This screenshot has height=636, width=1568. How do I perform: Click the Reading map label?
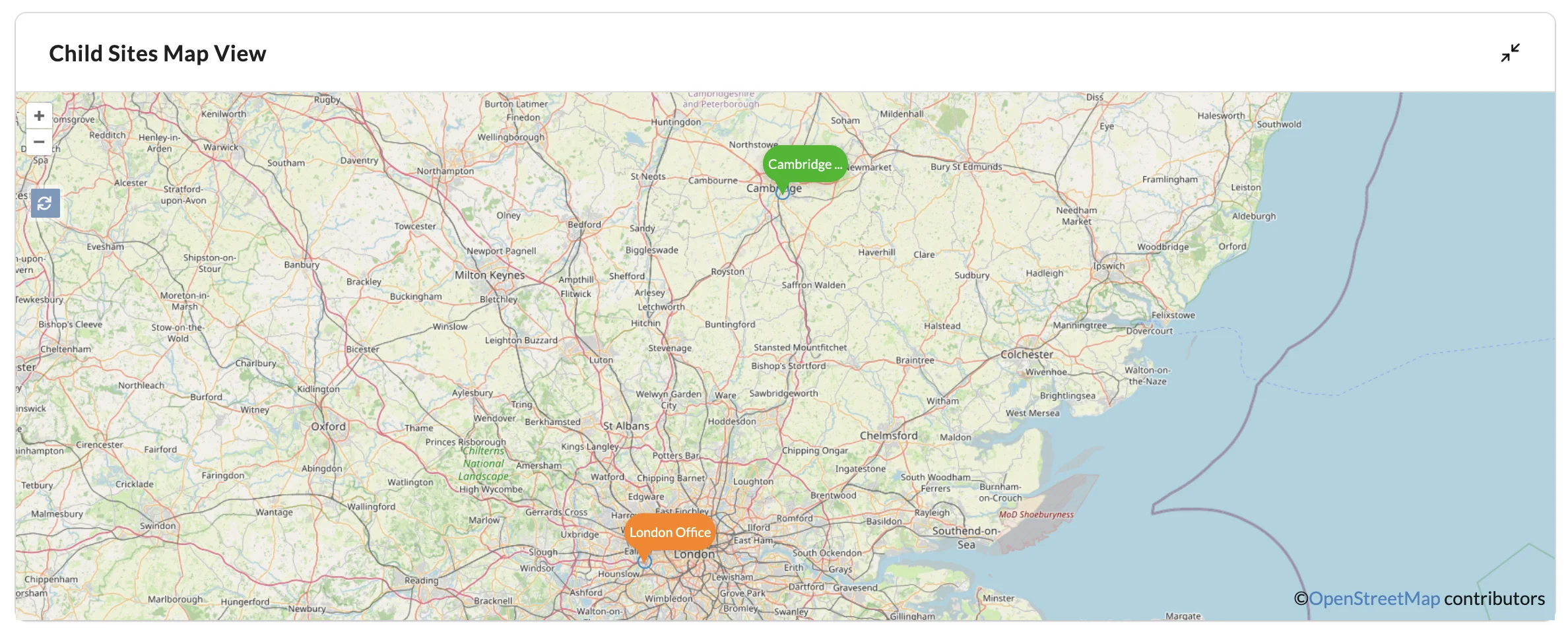(x=421, y=581)
